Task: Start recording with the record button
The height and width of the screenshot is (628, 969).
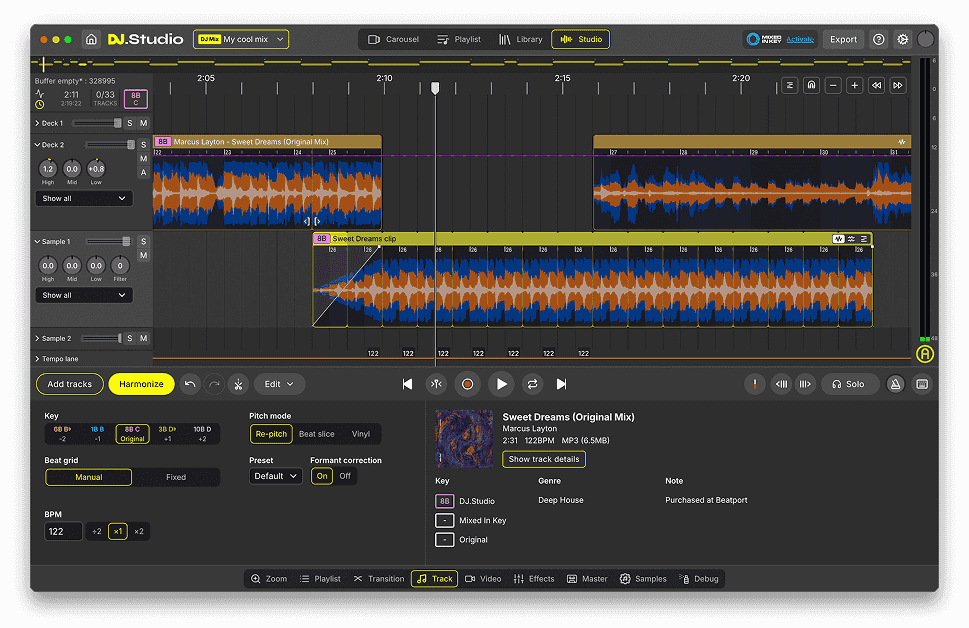Action: point(468,384)
